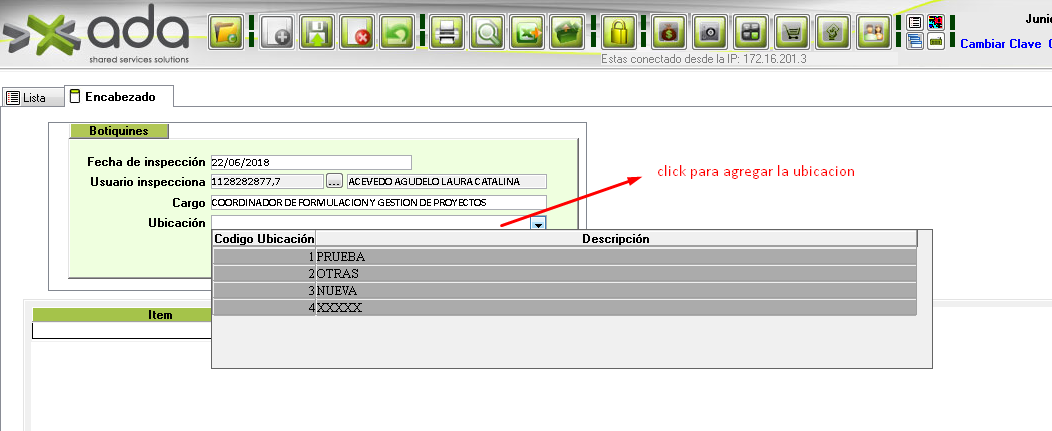Open the Ubicación dropdown arrow

[538, 224]
